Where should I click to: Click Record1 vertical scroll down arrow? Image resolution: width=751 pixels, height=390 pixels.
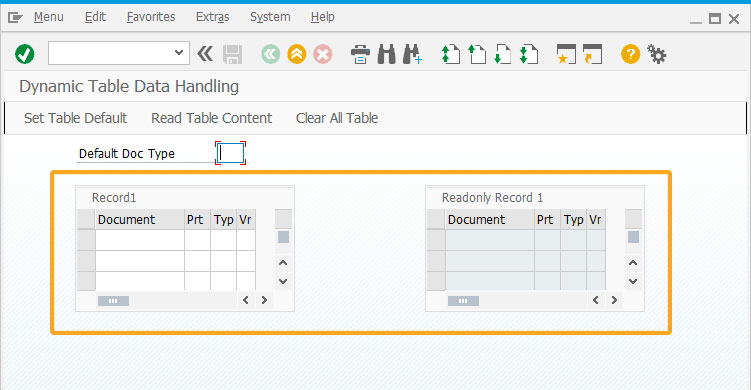click(283, 281)
